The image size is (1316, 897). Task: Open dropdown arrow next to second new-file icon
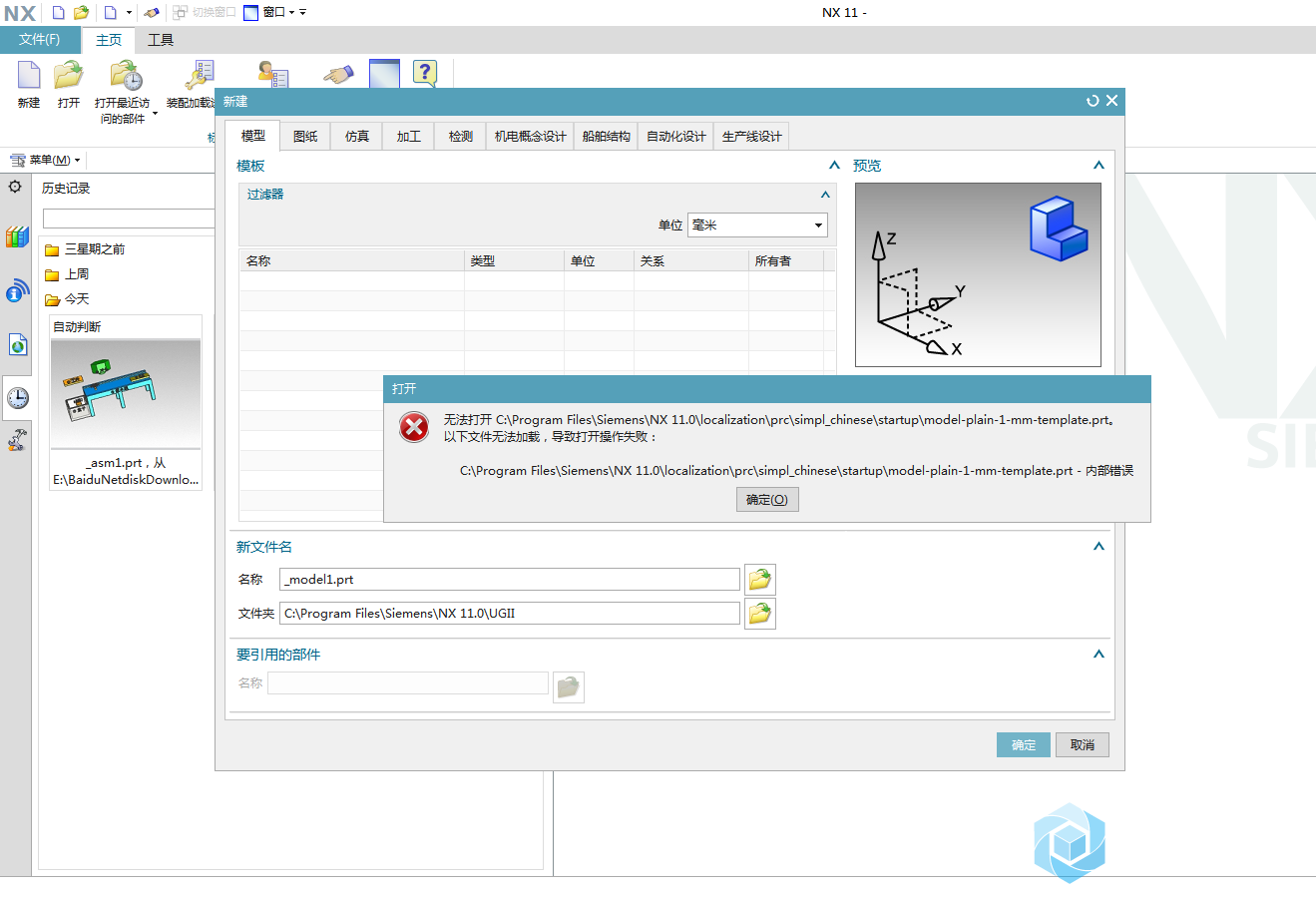coord(129,13)
